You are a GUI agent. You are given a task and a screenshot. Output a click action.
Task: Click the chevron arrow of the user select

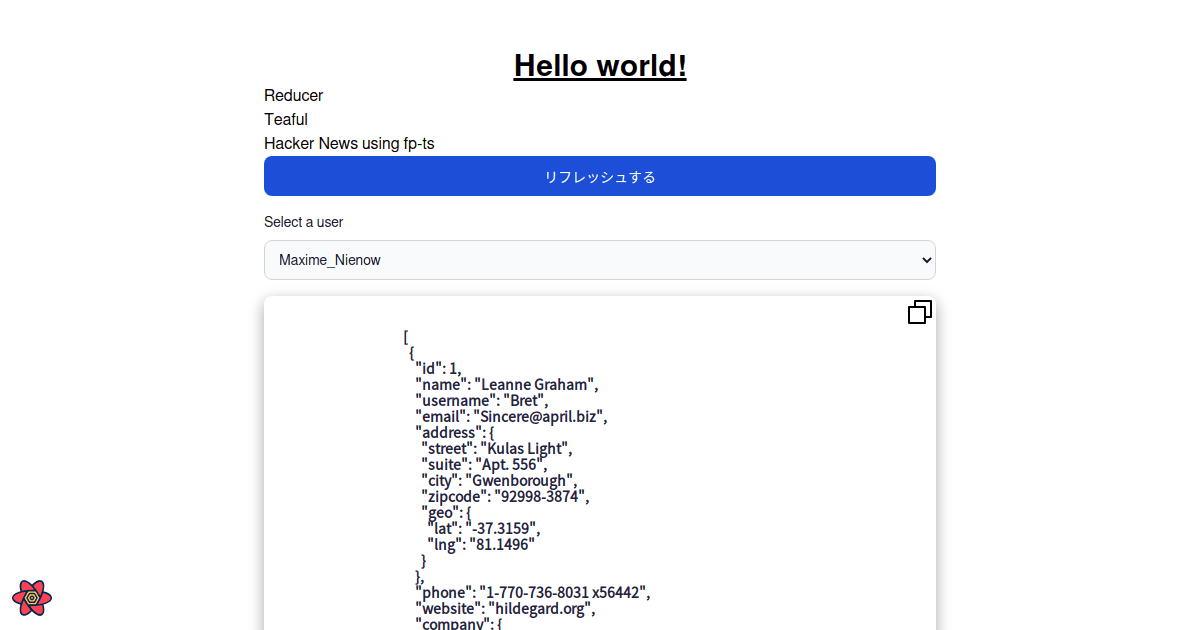click(923, 260)
